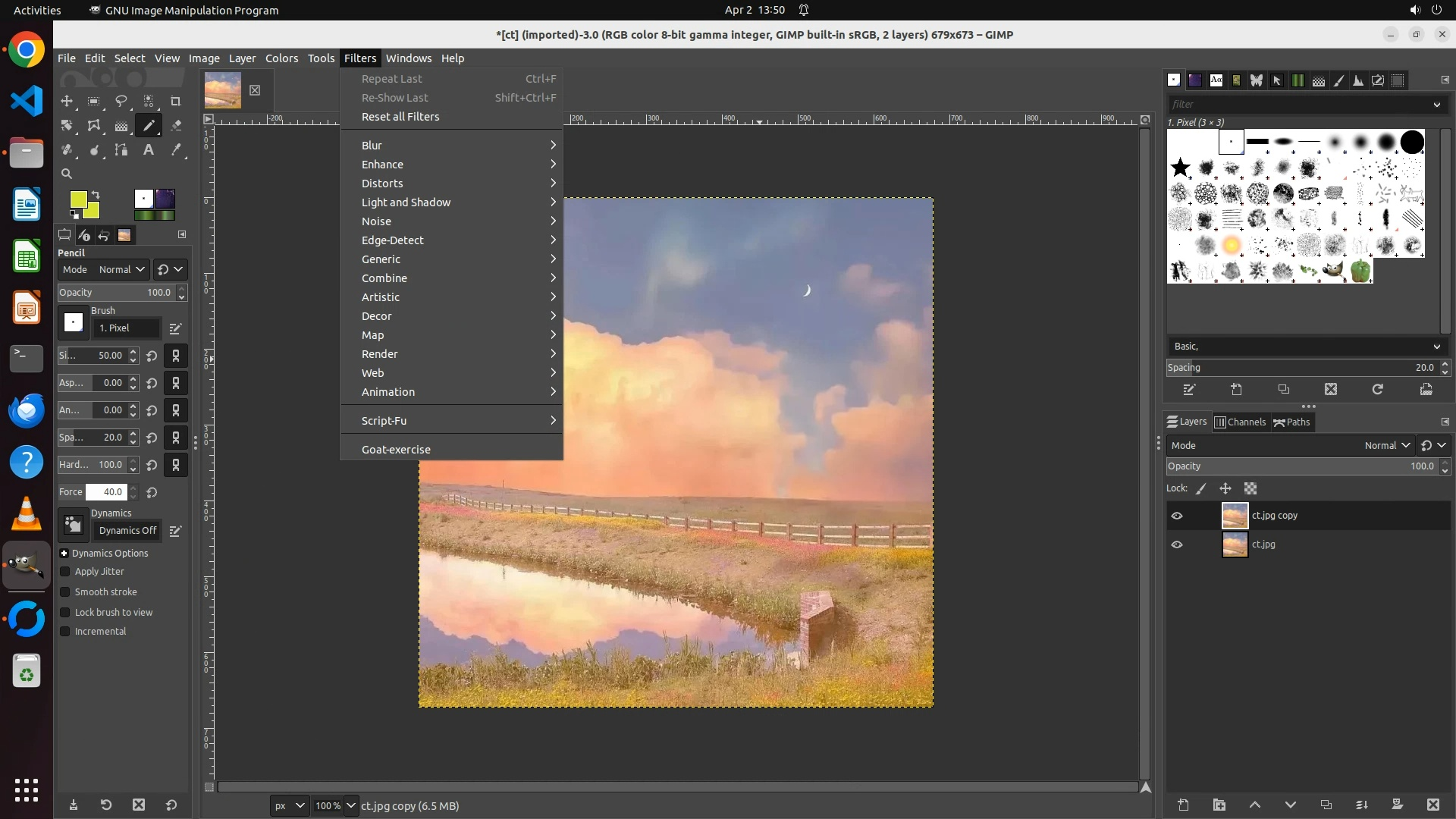Select the Color Picker eyedropper tool
This screenshot has width=1456, height=819.
coord(176,150)
